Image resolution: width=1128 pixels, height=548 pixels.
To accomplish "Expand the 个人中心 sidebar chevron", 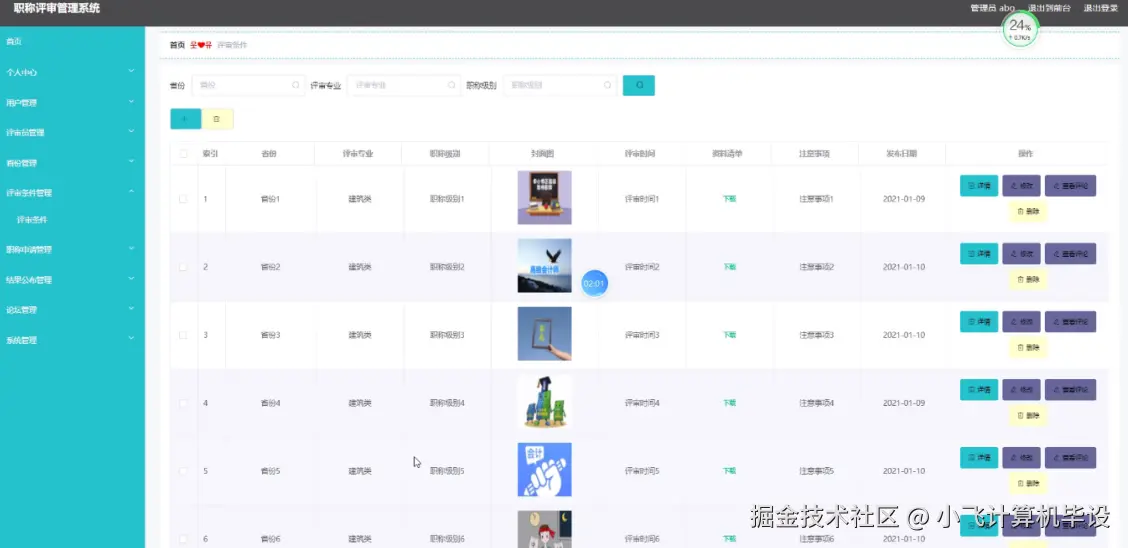I will (131, 71).
